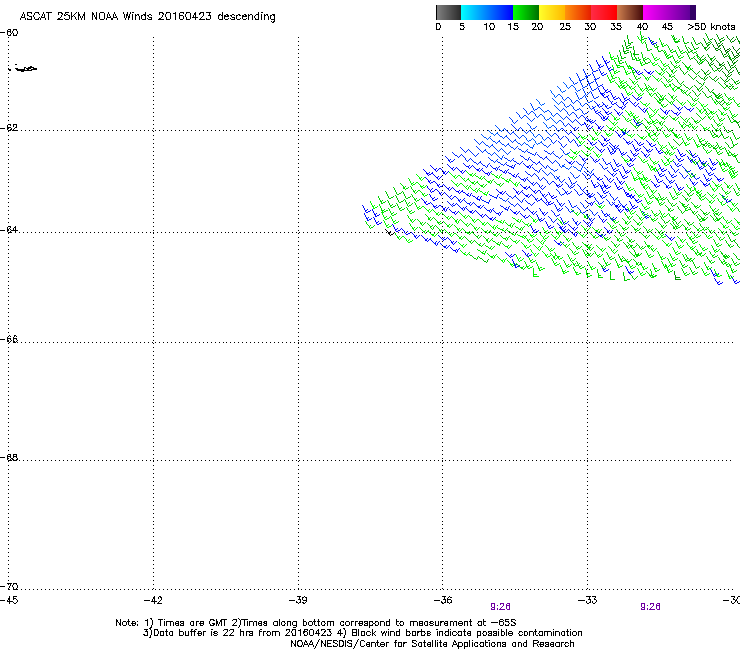Click the note line starting 'Note: 1) Times are GMT'
The width and height of the screenshot is (740, 650).
(x=316, y=623)
